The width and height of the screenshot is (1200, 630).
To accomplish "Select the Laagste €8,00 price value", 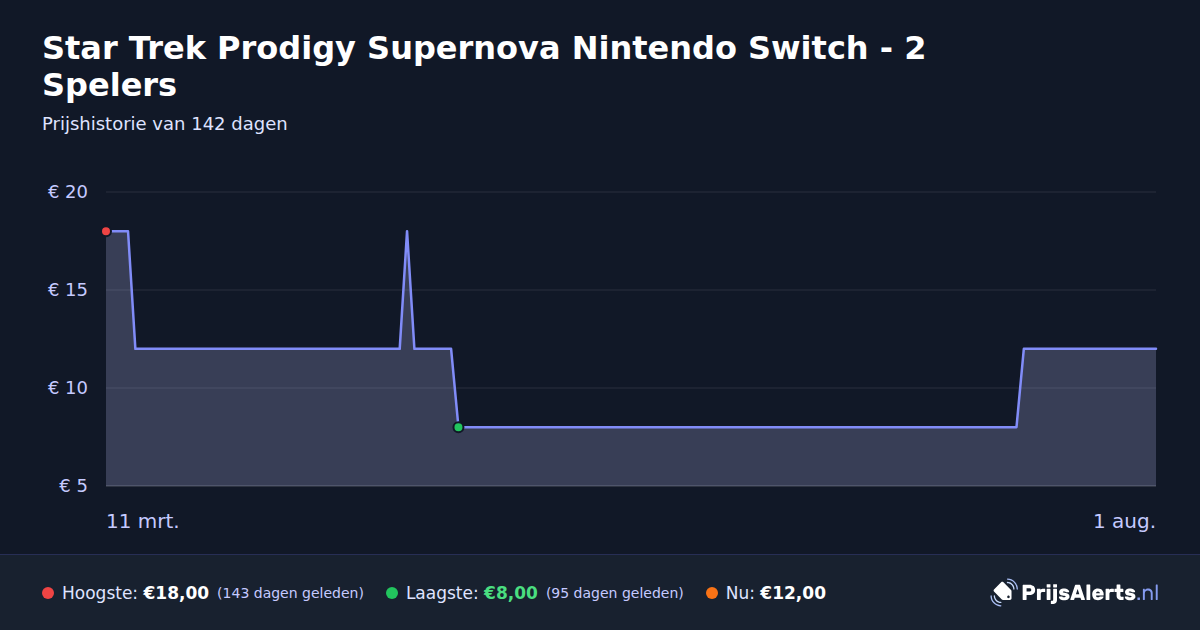I will 511,593.
